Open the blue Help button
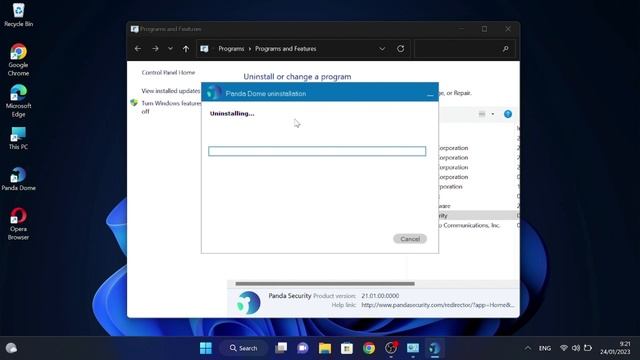The height and width of the screenshot is (360, 640). tap(508, 114)
